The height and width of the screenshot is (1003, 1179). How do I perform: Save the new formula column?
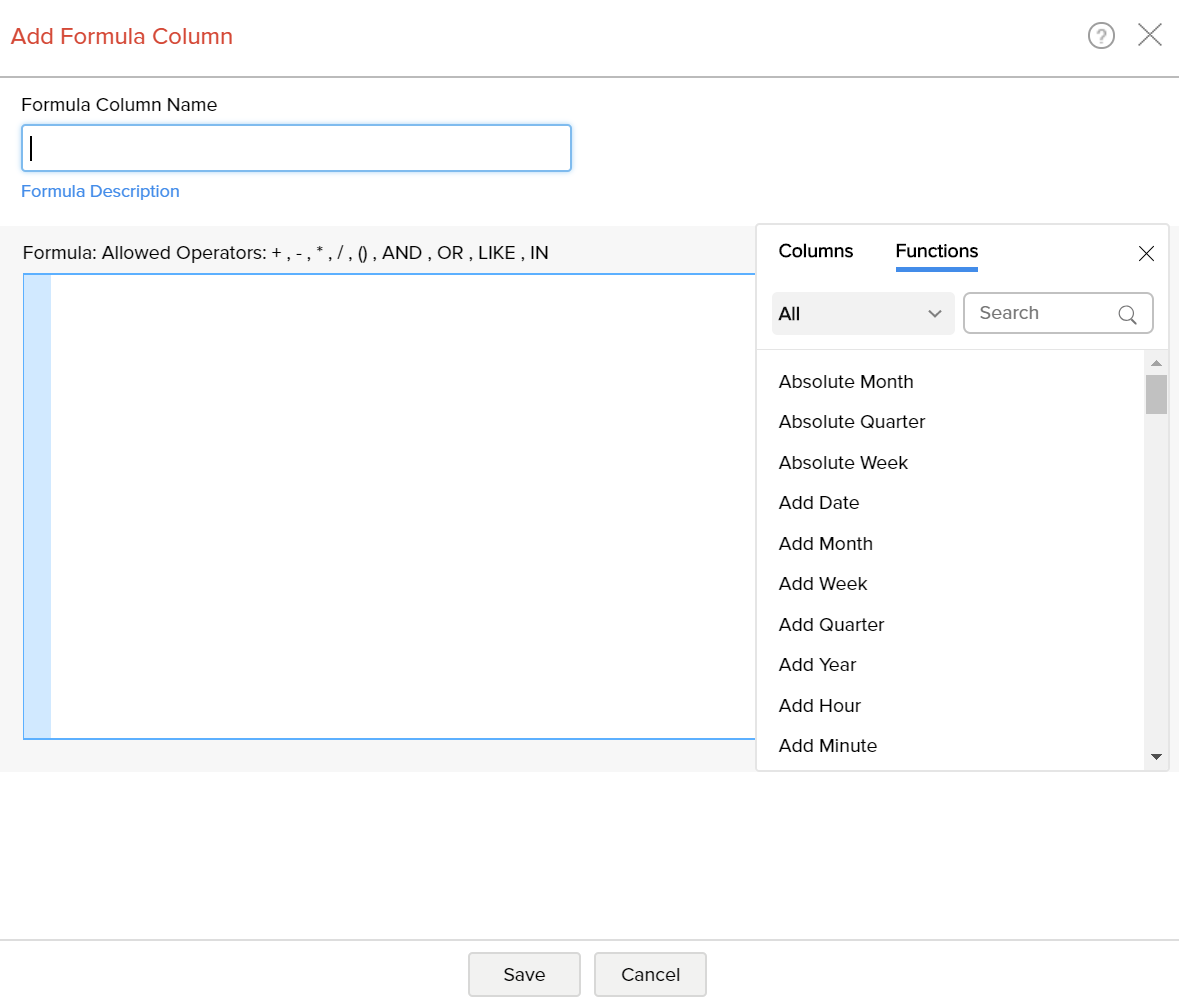coord(523,973)
